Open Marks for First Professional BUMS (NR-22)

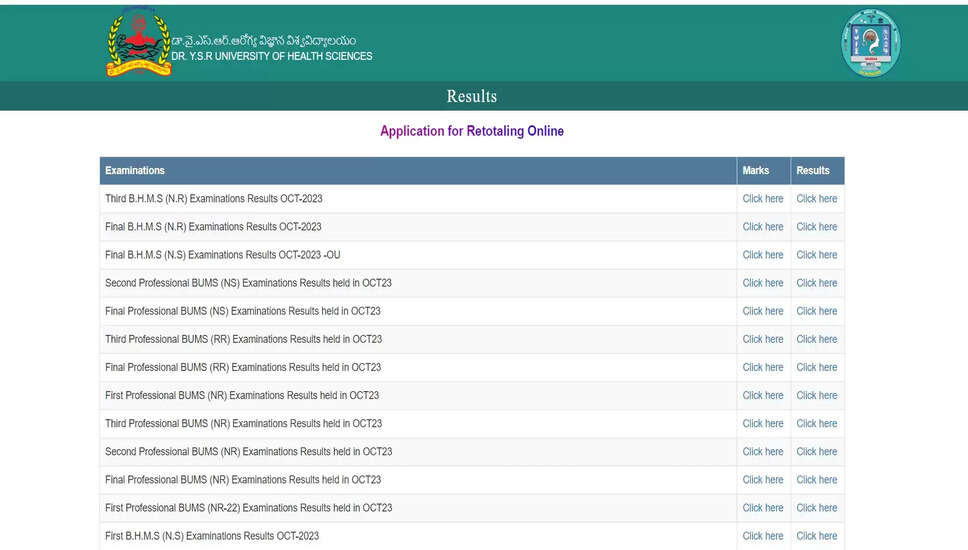click(762, 507)
